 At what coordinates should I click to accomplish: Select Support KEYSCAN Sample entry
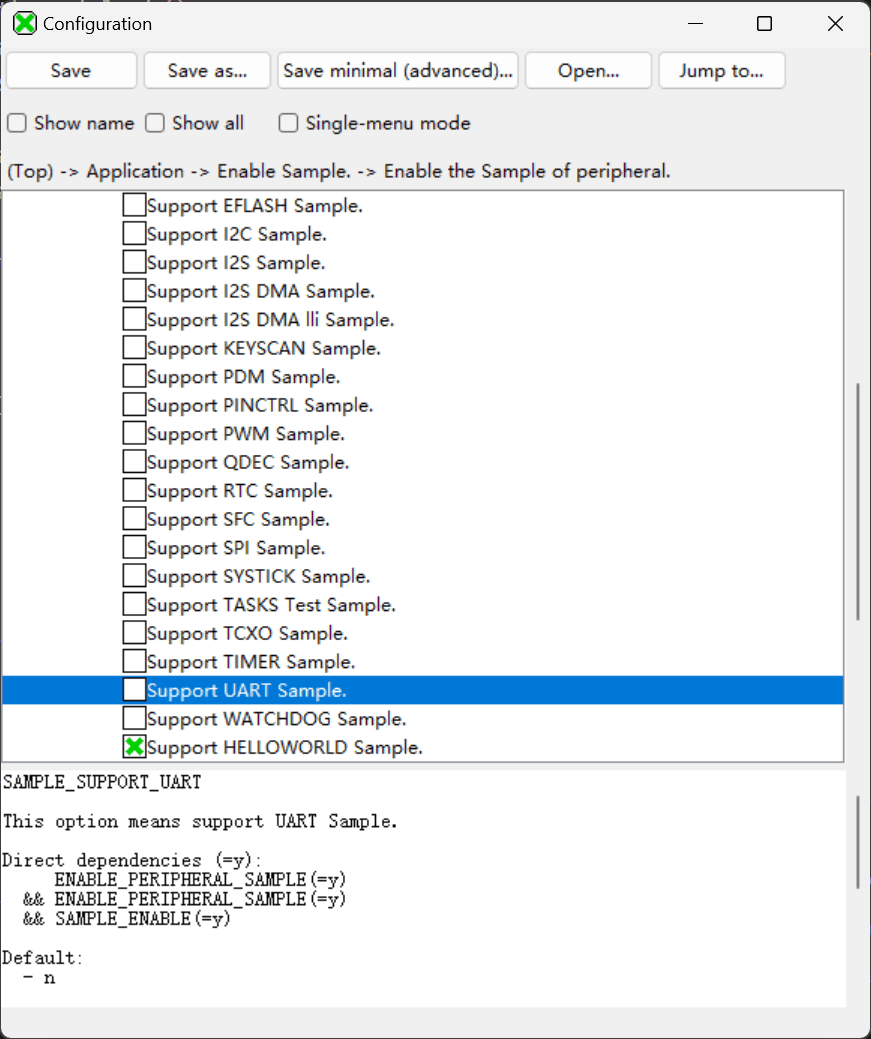[263, 348]
